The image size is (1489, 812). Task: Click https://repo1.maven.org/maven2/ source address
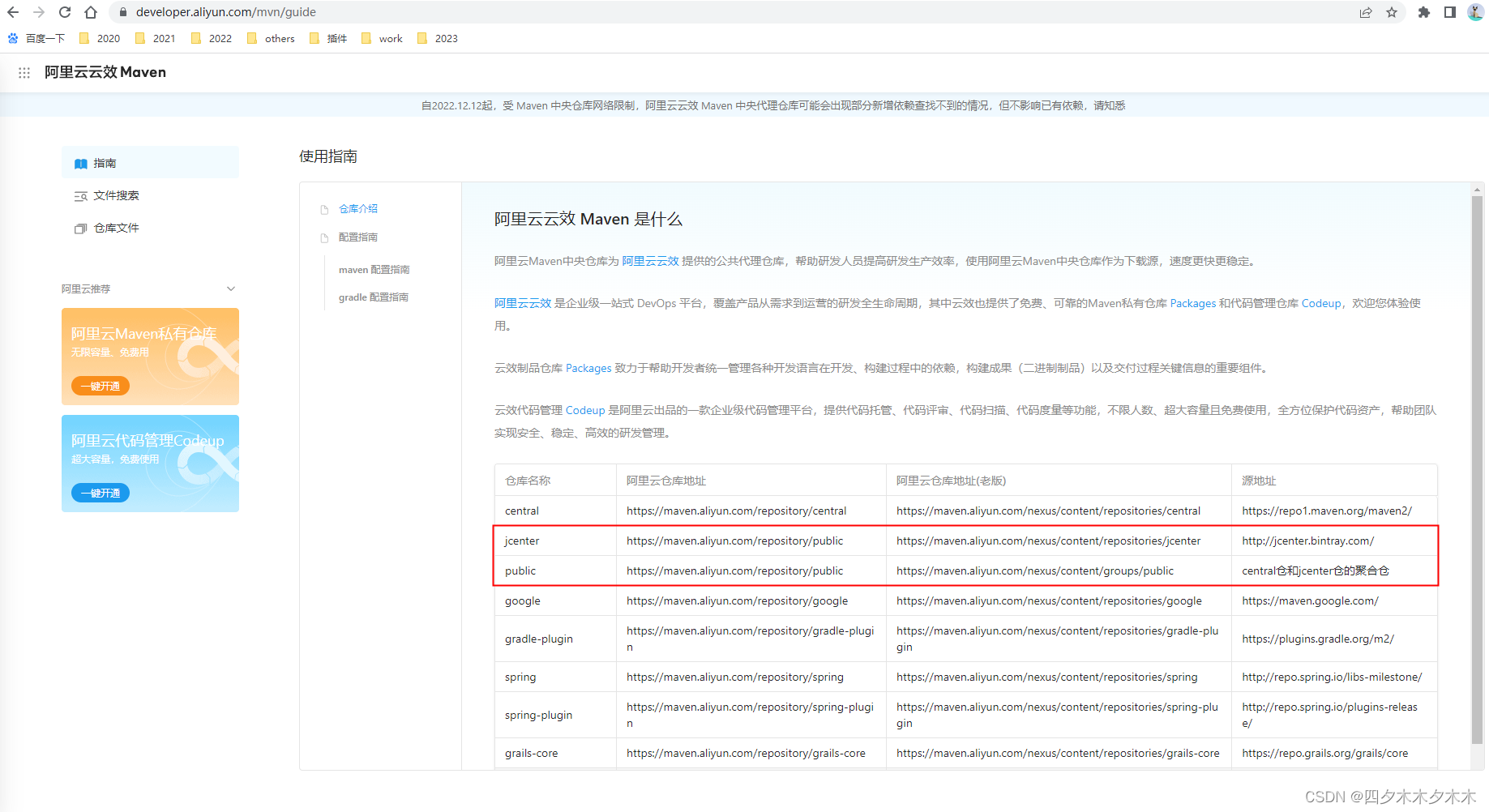1326,511
